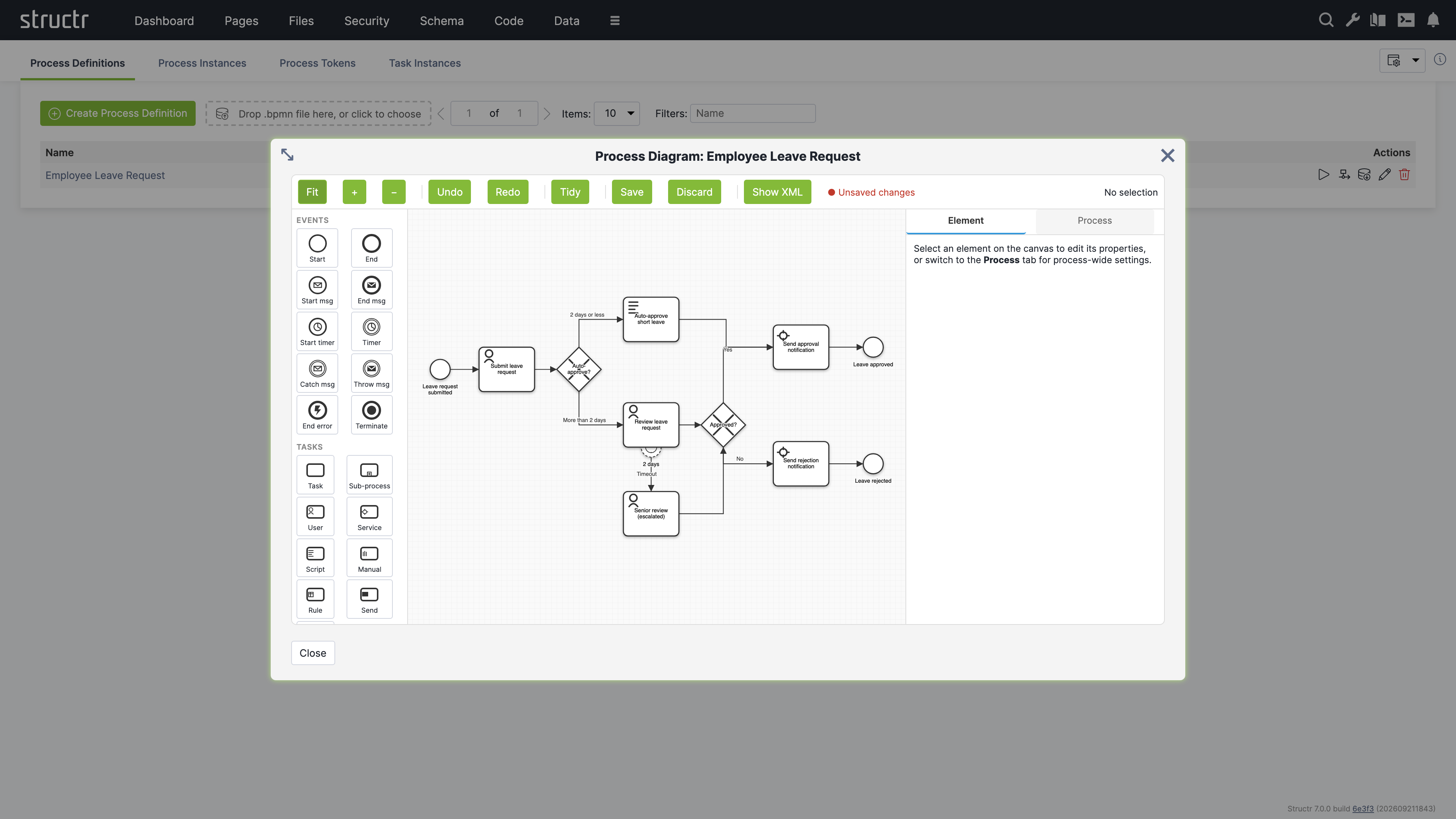Image resolution: width=1456 pixels, height=819 pixels.
Task: Open the global search icon
Action: click(1326, 20)
